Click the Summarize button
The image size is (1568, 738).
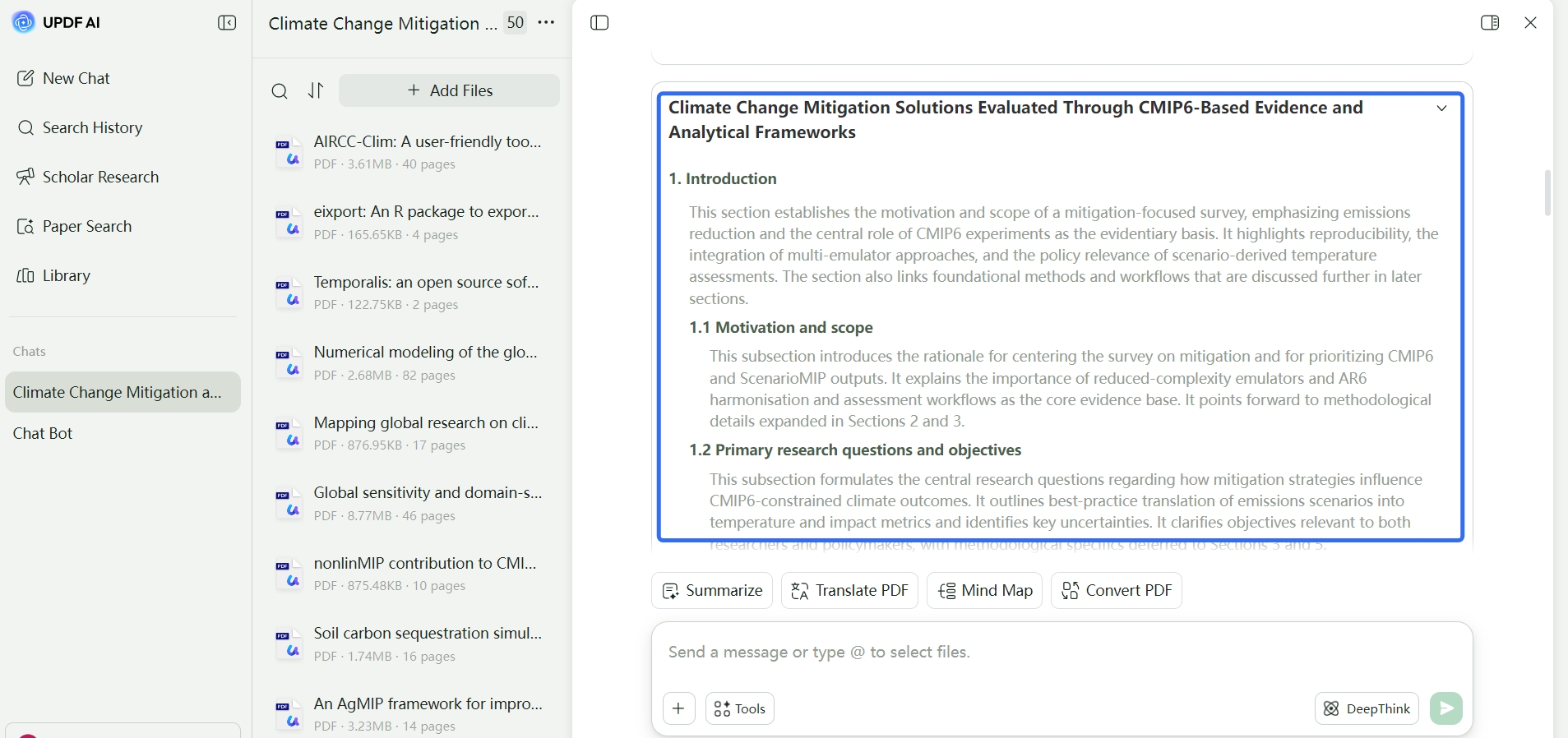click(712, 590)
